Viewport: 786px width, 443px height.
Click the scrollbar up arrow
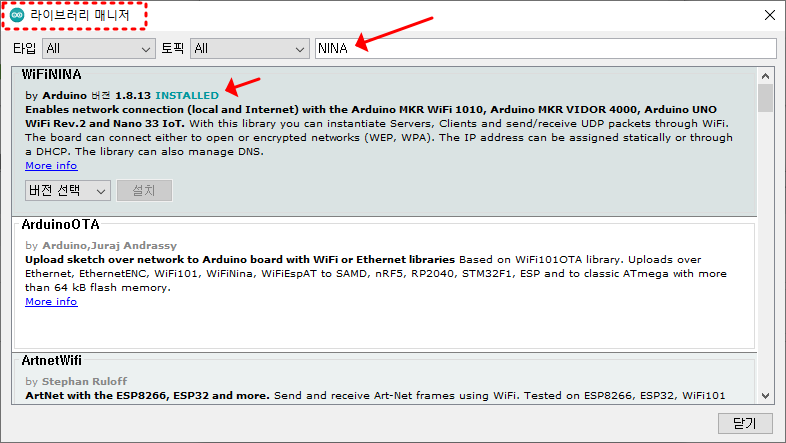[x=765, y=76]
